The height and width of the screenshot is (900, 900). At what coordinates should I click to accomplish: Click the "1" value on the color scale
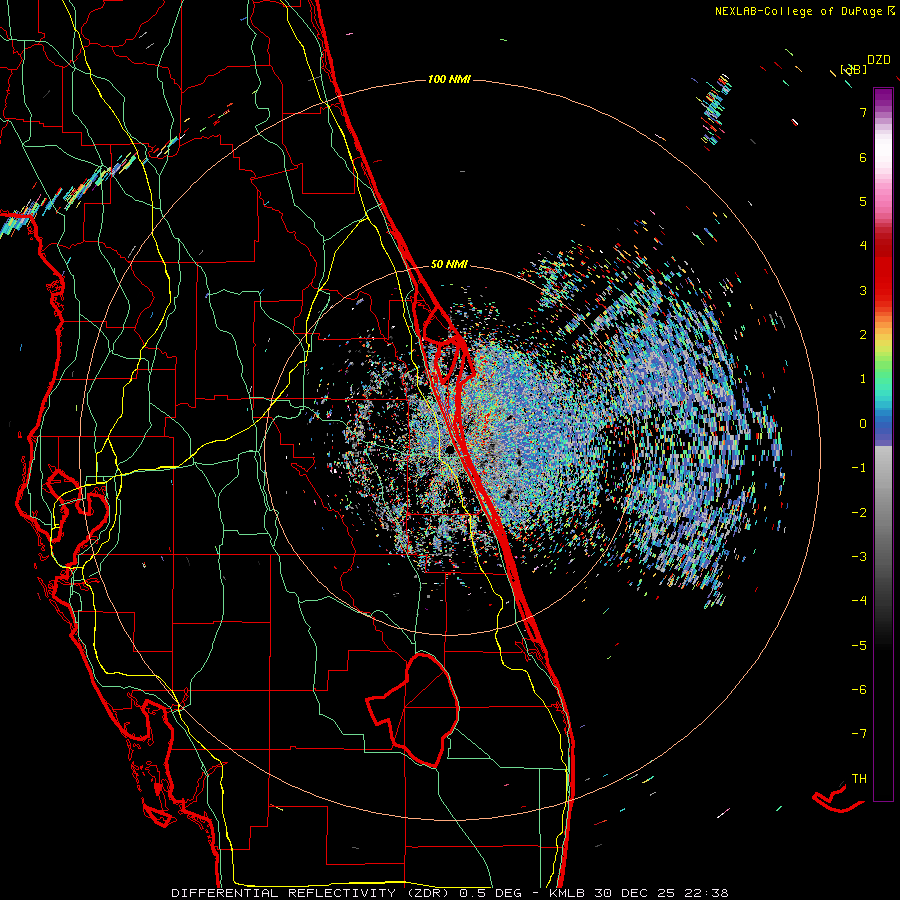pos(863,379)
